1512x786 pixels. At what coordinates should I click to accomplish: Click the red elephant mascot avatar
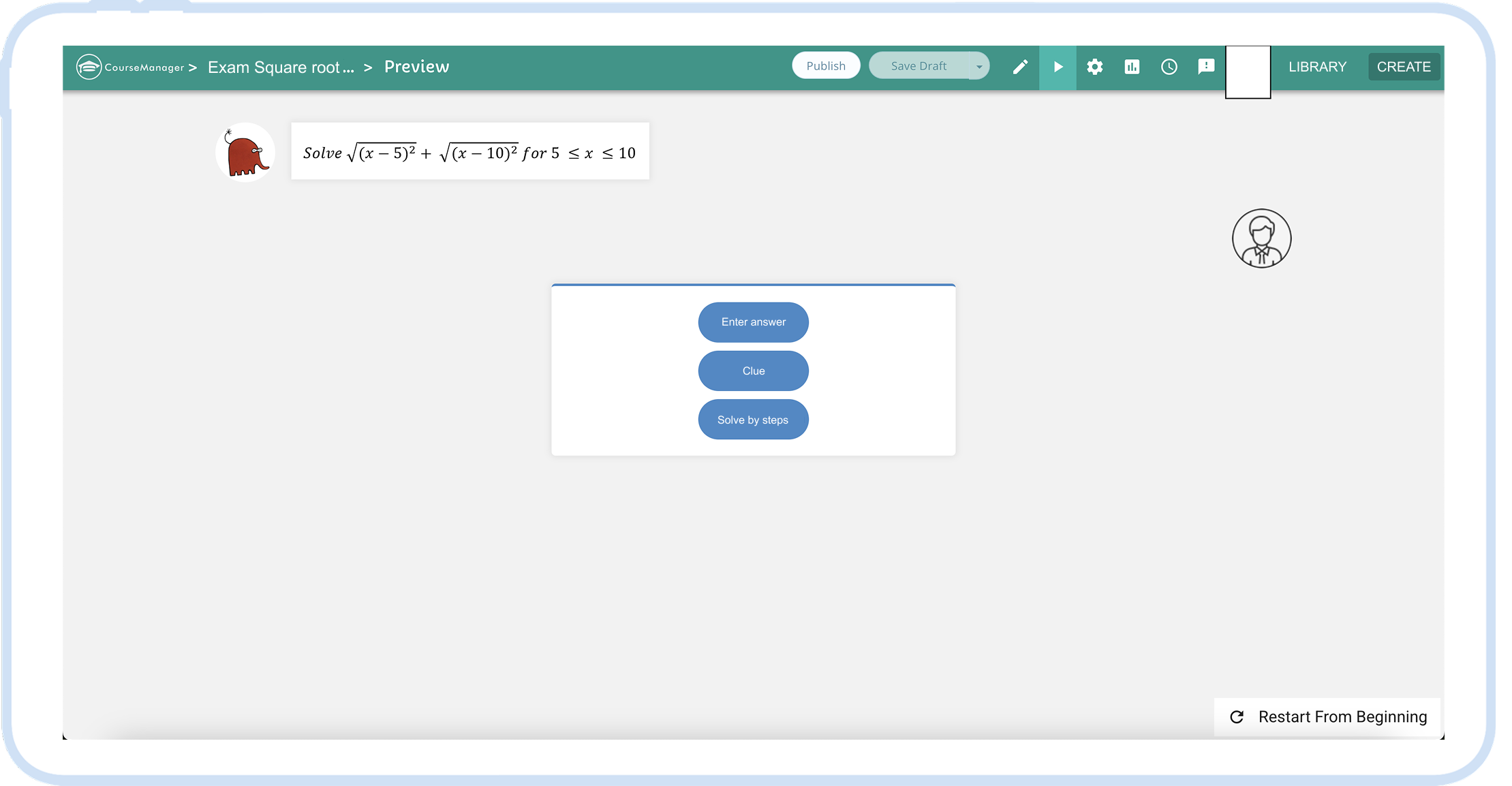(245, 153)
